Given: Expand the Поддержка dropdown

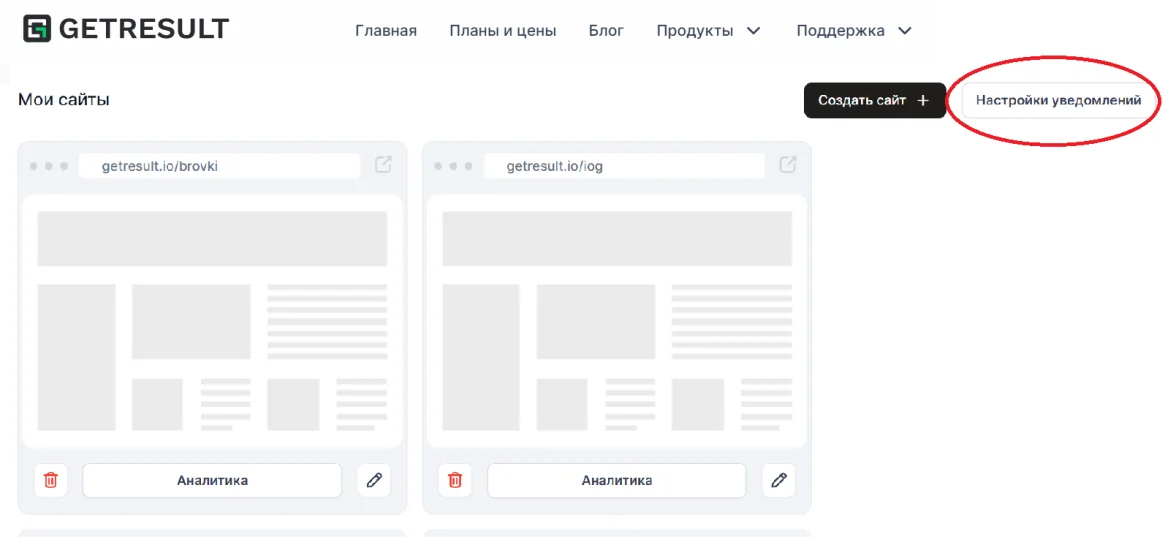Looking at the screenshot, I should tap(854, 31).
